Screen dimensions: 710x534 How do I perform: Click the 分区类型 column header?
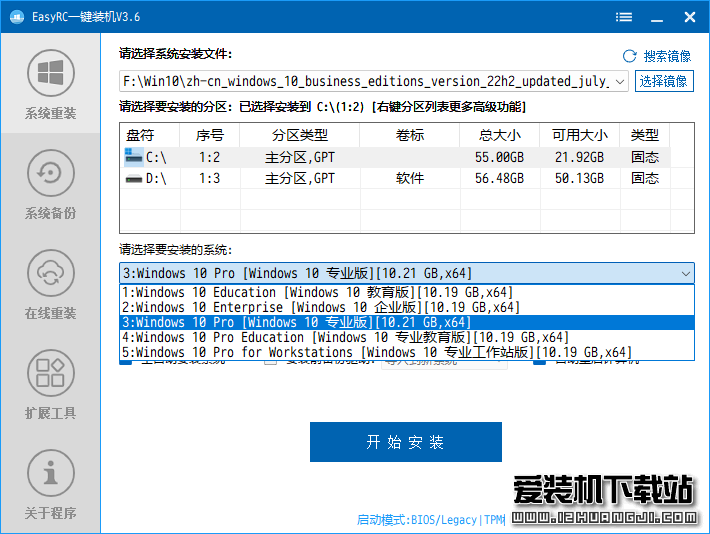coord(300,135)
